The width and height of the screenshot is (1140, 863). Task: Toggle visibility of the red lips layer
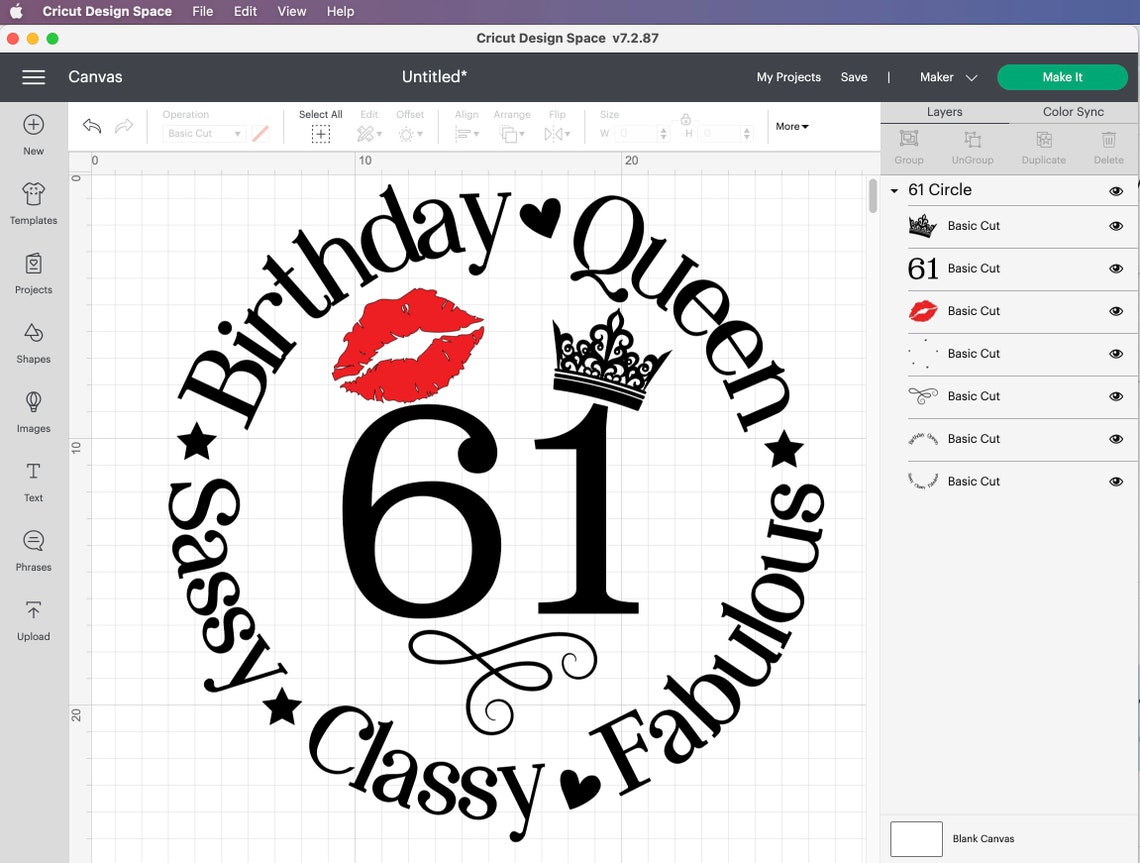tap(1115, 311)
